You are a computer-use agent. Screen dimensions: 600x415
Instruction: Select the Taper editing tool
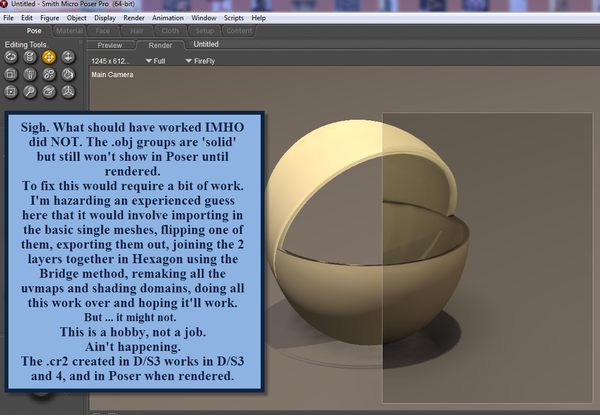coord(30,74)
